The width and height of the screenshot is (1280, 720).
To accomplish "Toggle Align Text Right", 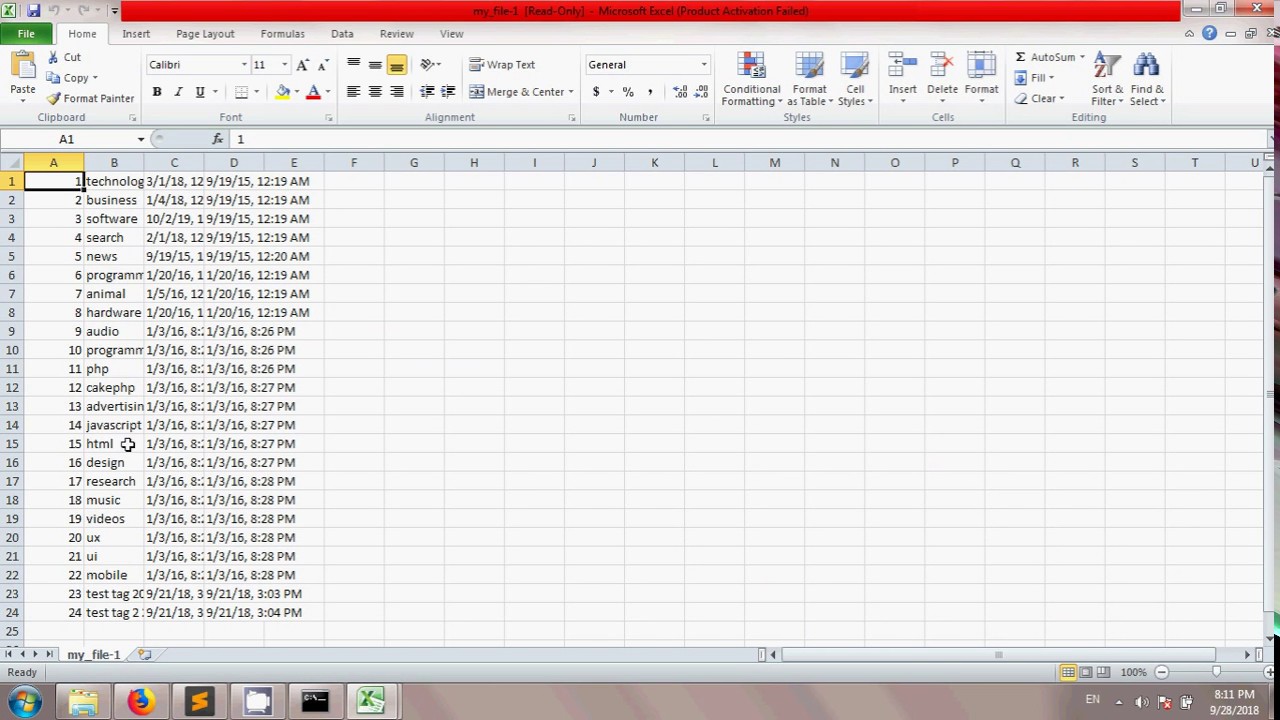I will (x=397, y=92).
